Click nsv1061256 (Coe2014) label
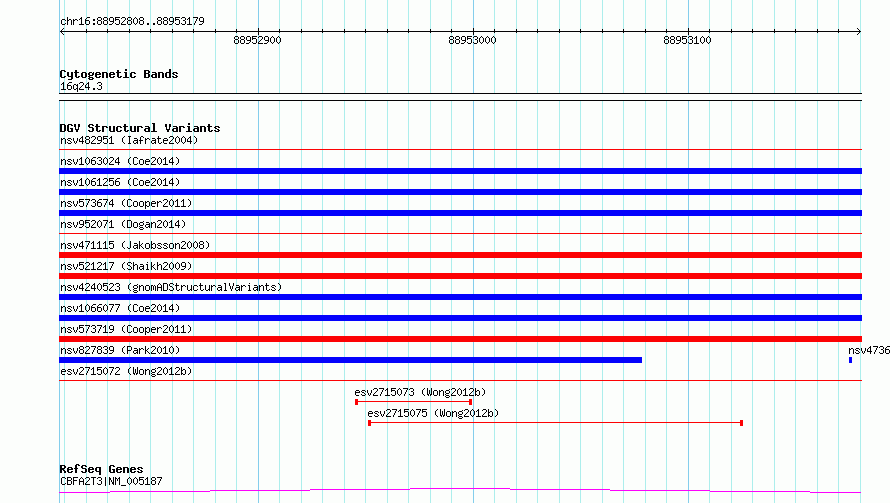The image size is (890, 503). click(120, 182)
